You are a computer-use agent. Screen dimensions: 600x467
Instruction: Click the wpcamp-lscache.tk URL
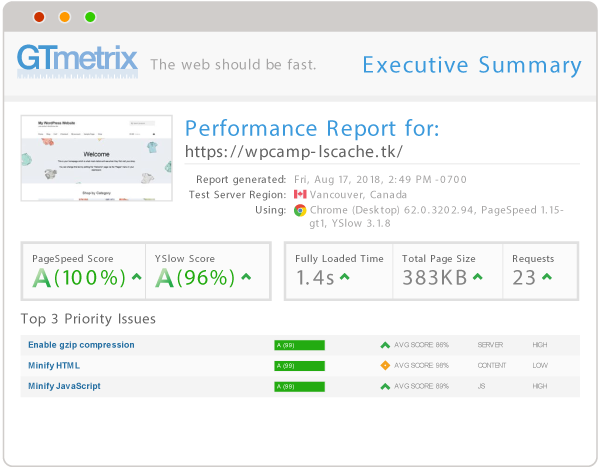293,152
